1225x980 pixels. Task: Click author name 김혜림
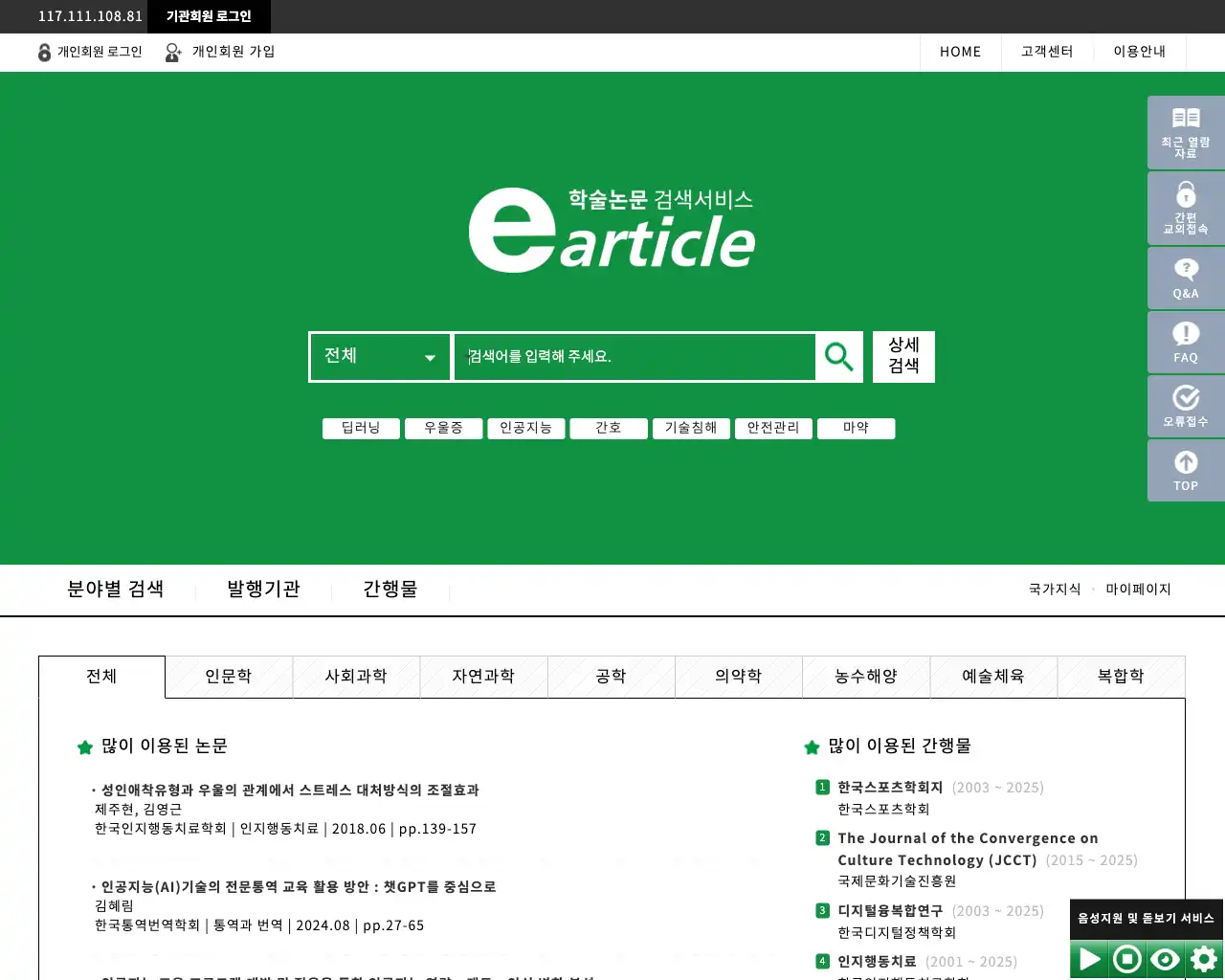(114, 906)
